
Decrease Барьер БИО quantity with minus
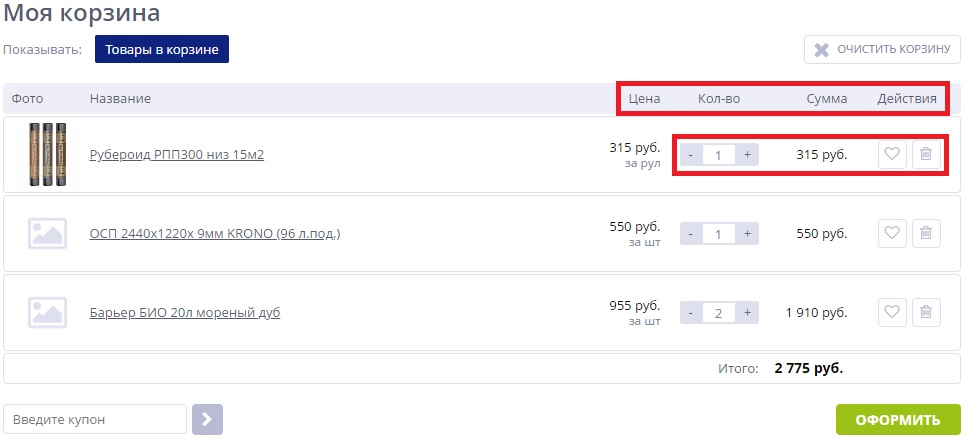691,312
